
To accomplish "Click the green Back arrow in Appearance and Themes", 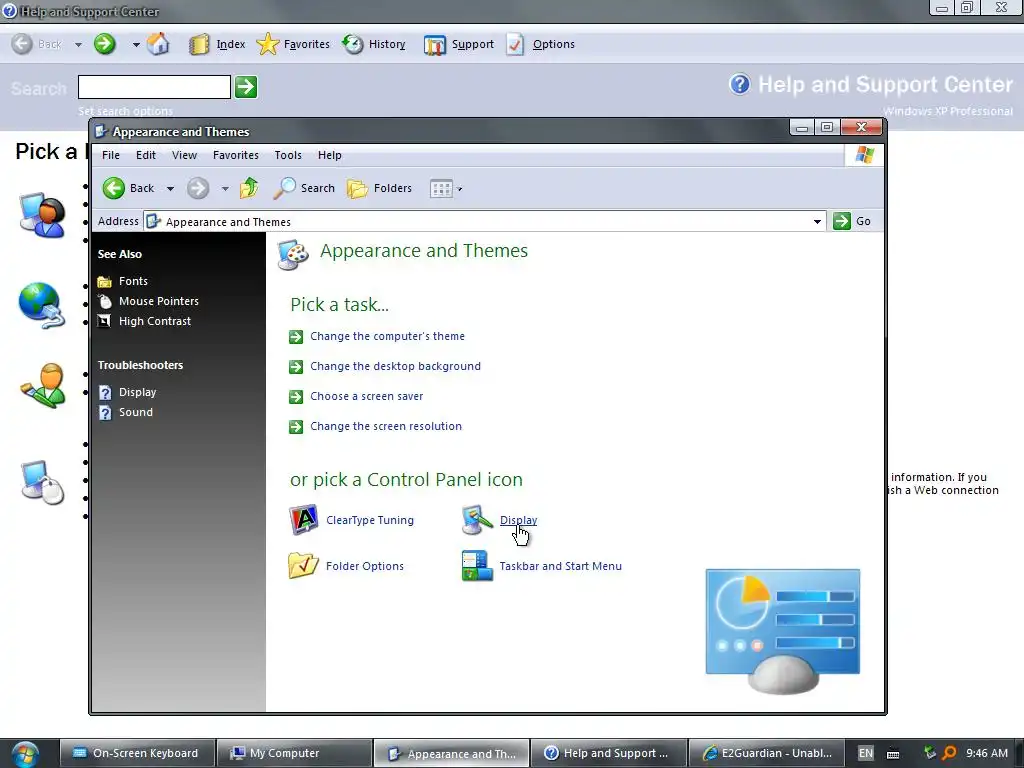I will (114, 188).
